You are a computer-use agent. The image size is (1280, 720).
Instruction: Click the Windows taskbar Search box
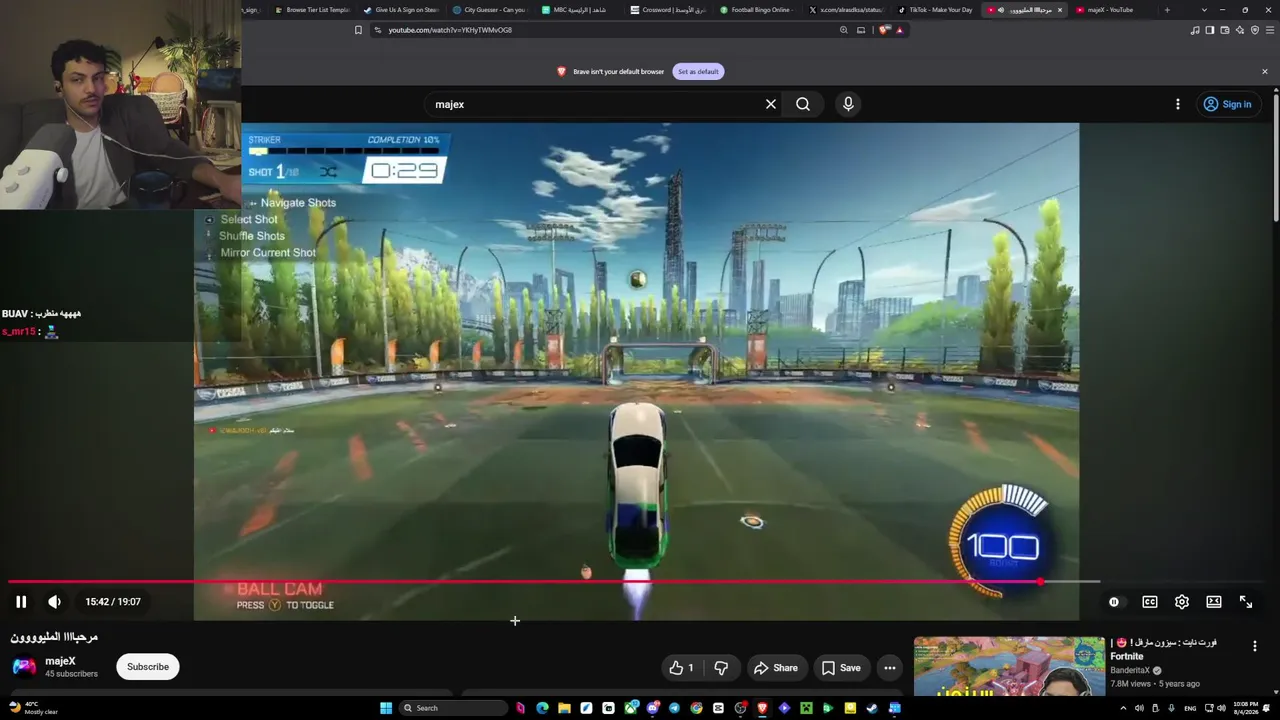pos(453,708)
